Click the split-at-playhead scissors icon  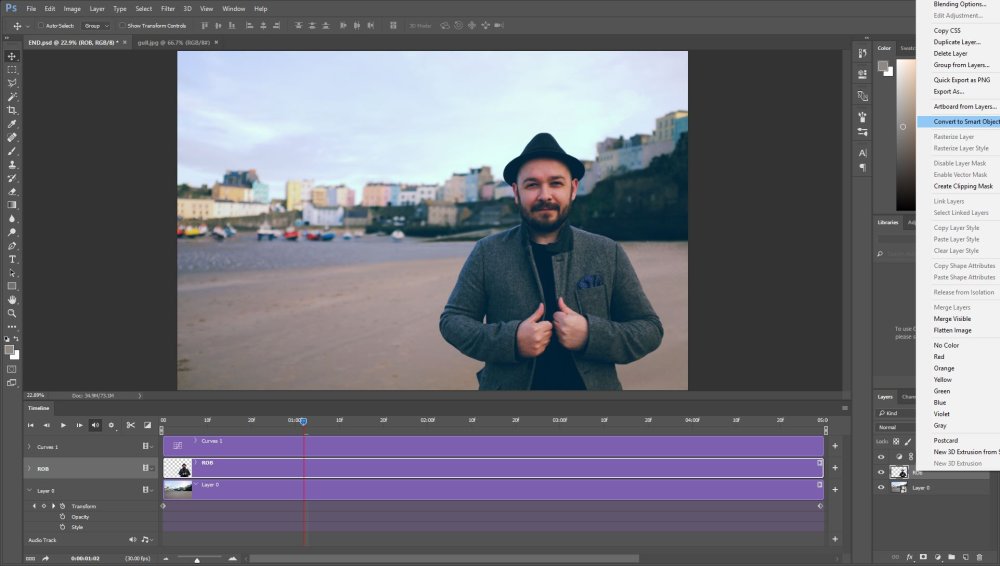(x=130, y=425)
